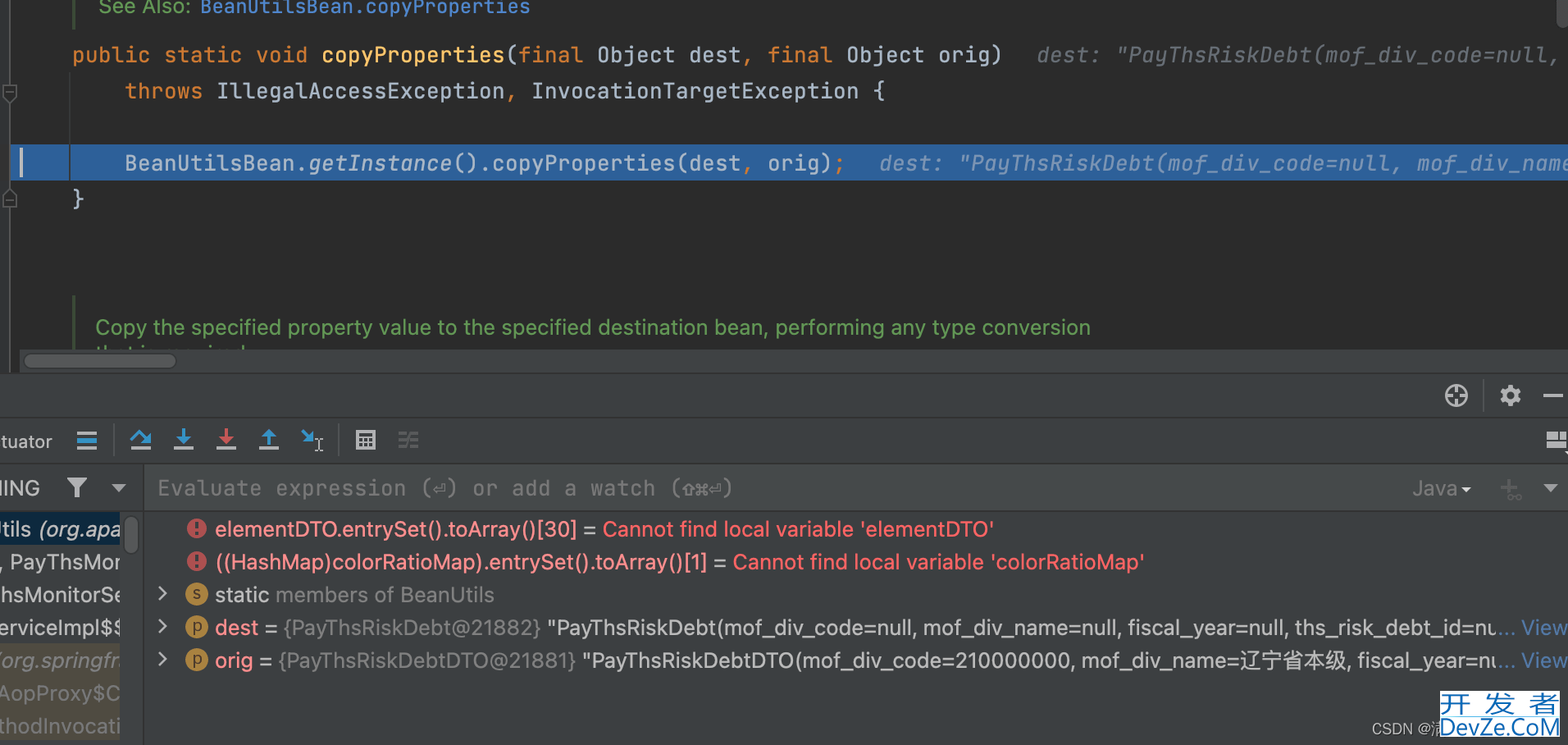The height and width of the screenshot is (745, 1568).
Task: Click the Force Step Into red arrow icon
Action: pos(226,440)
